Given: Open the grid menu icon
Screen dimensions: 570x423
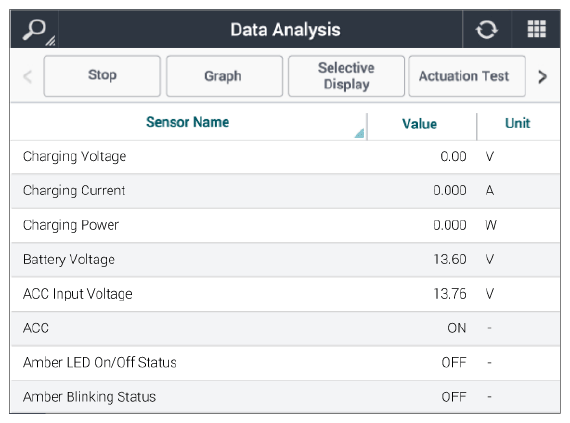Looking at the screenshot, I should [537, 29].
